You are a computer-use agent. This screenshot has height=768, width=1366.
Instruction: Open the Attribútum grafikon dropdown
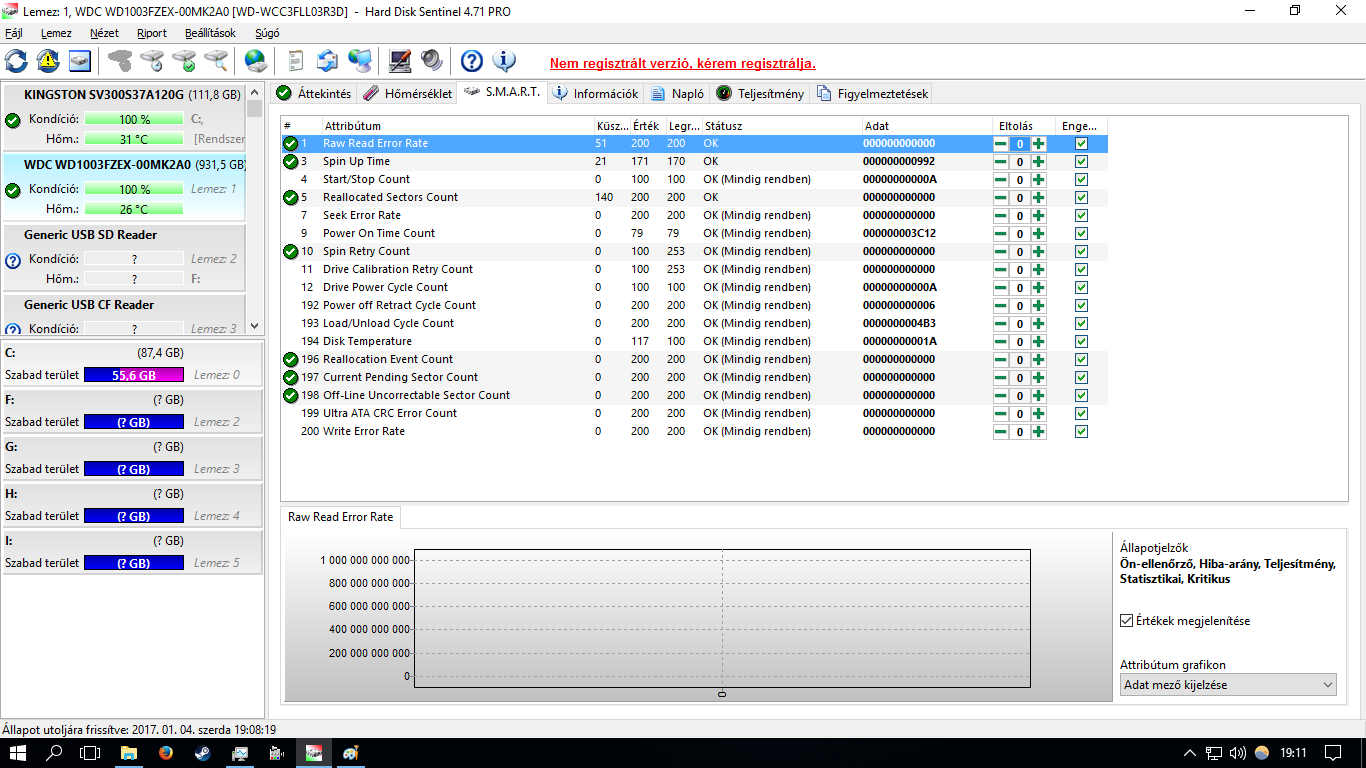[x=1228, y=685]
